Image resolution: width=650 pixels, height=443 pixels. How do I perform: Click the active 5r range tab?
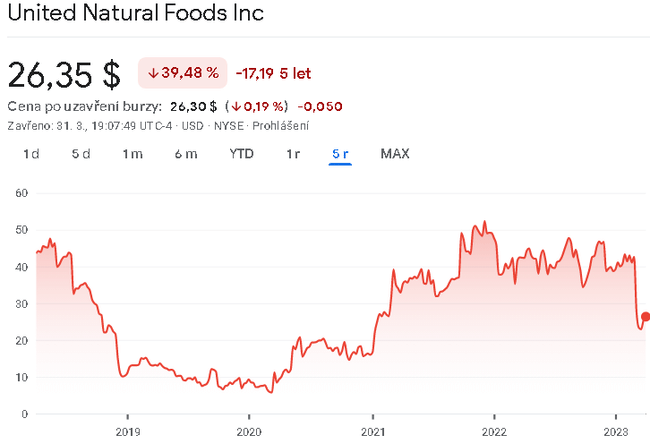click(x=340, y=154)
